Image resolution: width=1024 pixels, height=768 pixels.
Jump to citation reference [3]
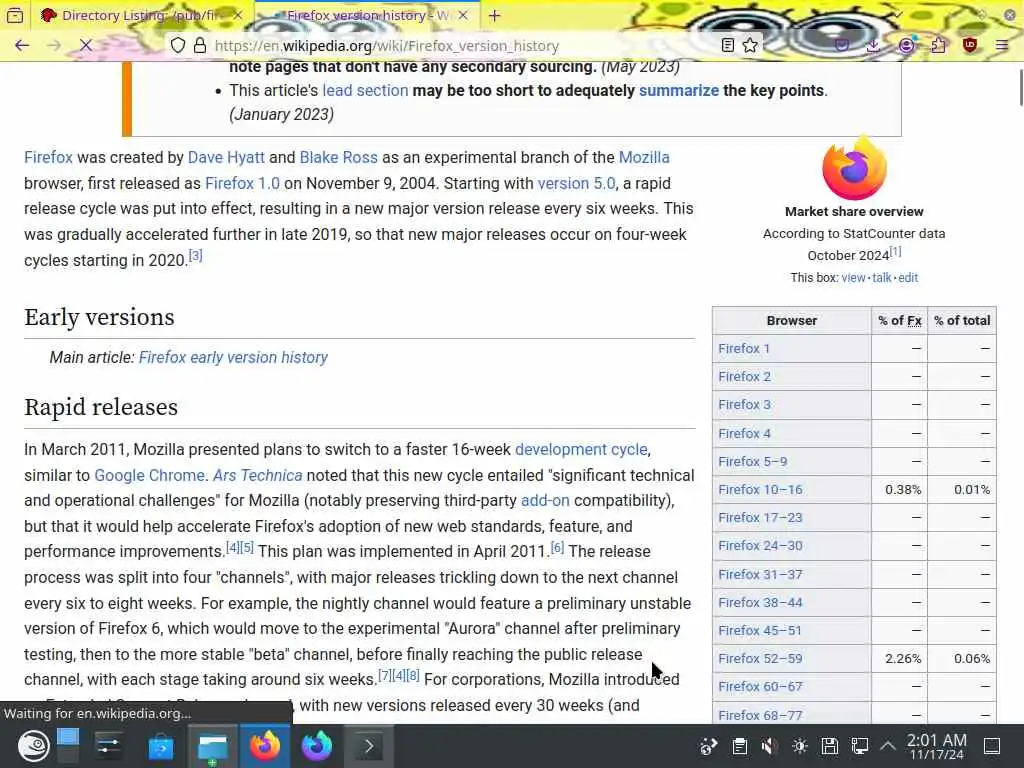coord(195,255)
